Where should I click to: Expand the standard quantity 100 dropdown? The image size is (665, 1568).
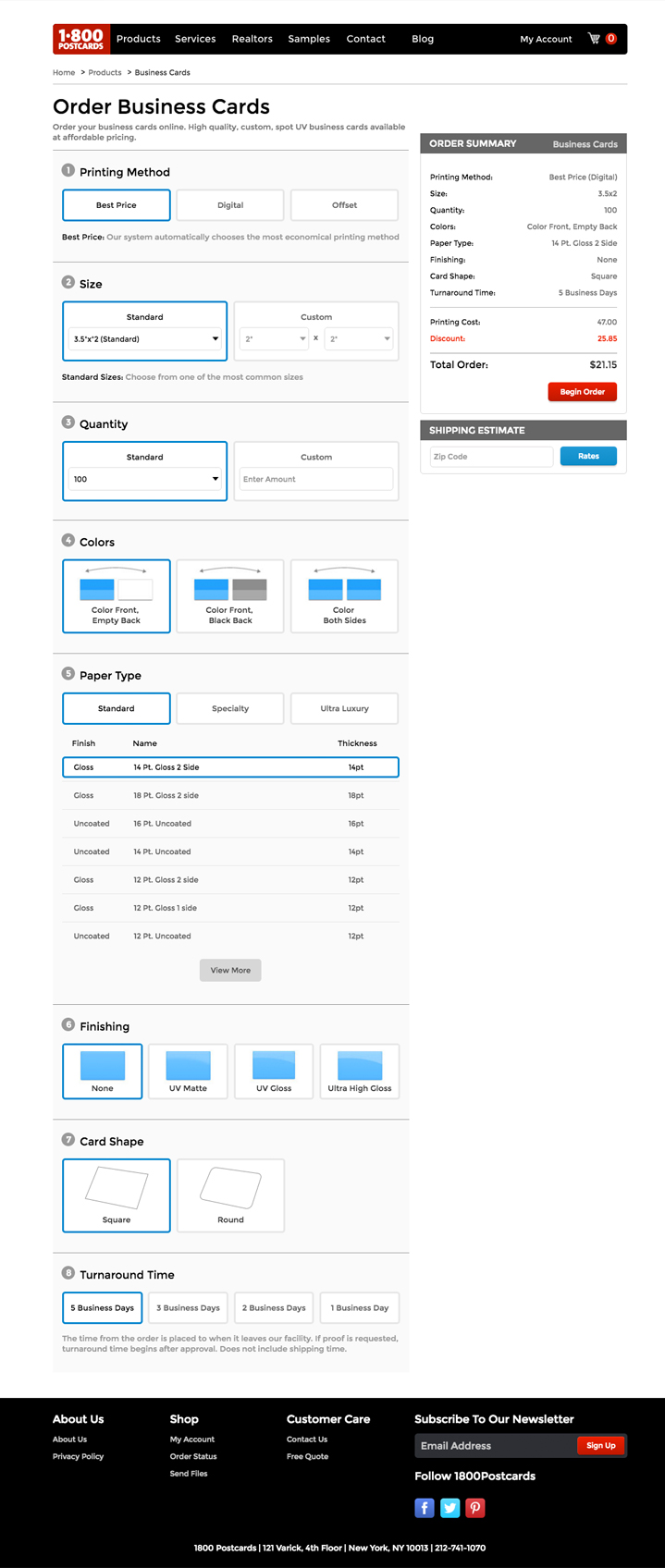(x=145, y=479)
